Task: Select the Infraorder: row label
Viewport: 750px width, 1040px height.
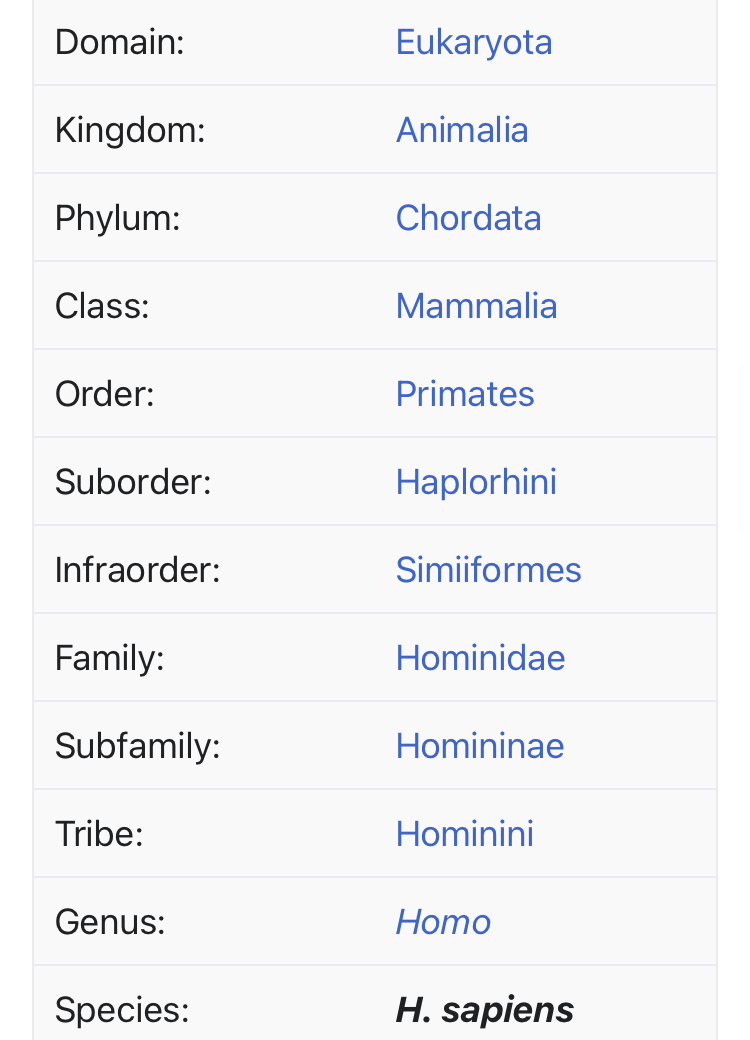Action: tap(137, 570)
